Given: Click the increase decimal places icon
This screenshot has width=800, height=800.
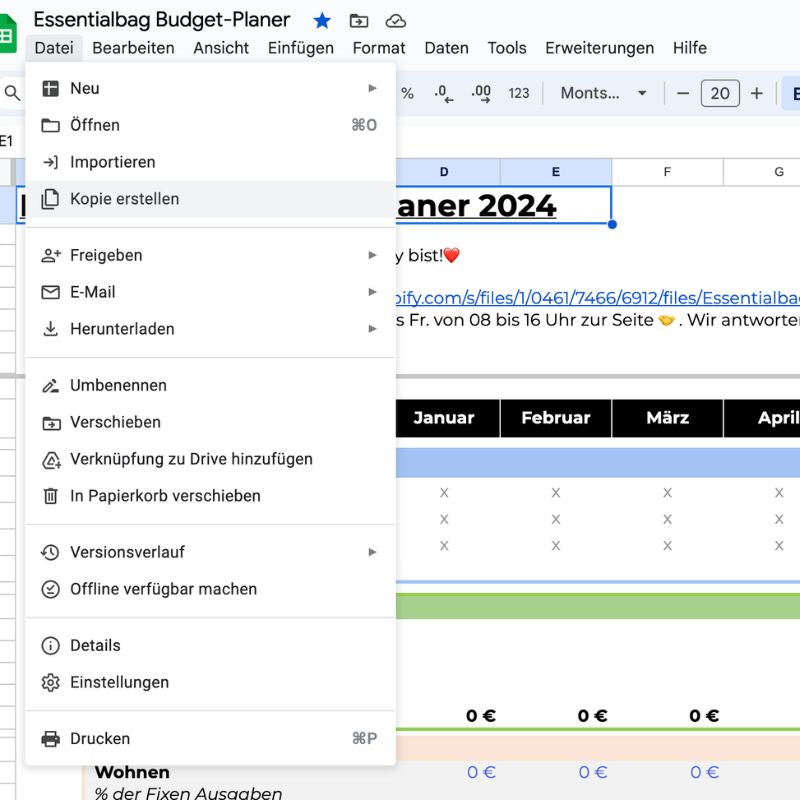Looking at the screenshot, I should (481, 93).
